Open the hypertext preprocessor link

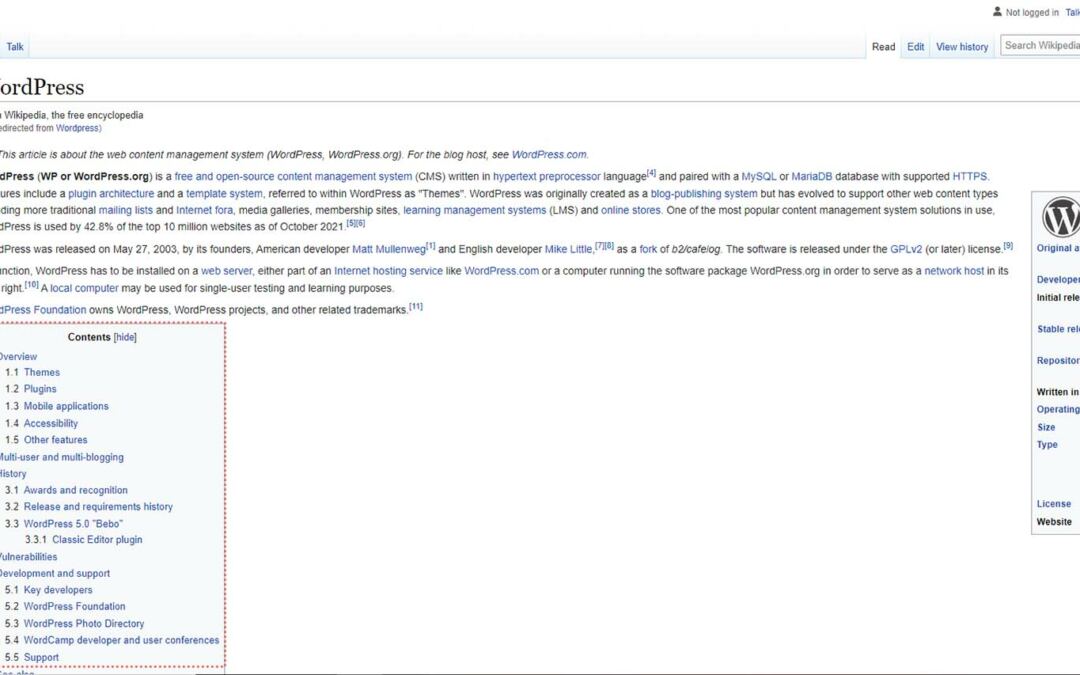coord(546,177)
